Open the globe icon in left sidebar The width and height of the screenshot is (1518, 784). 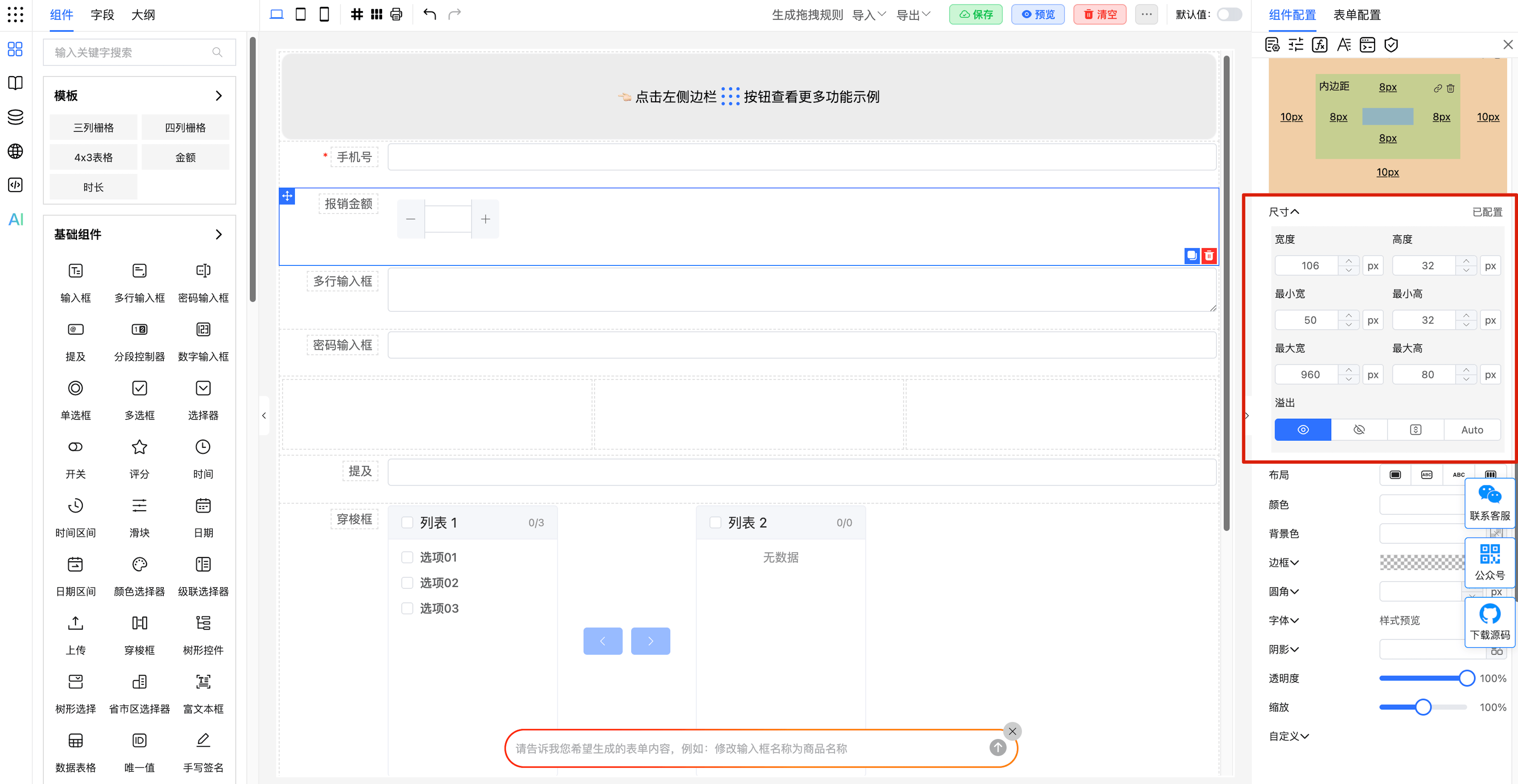[x=16, y=151]
